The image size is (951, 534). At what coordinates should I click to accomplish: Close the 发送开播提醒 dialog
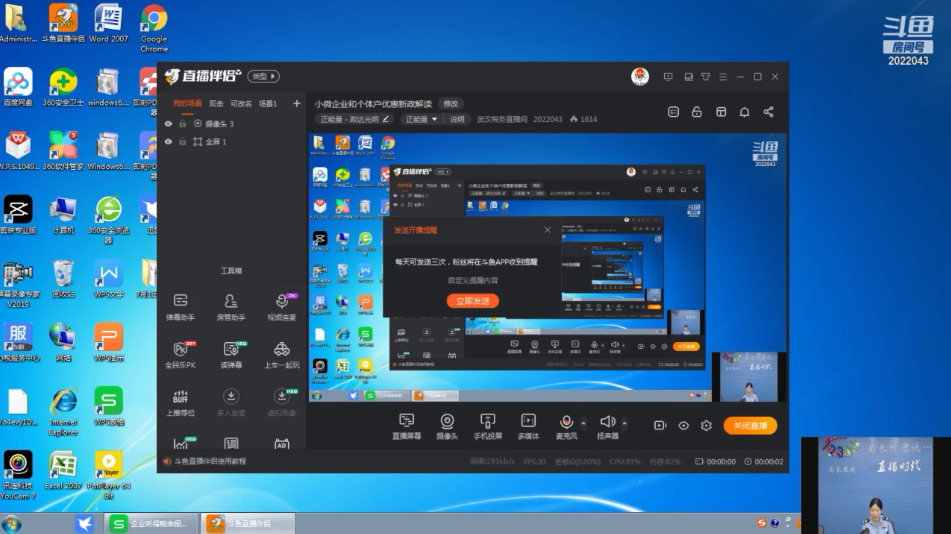pos(548,230)
